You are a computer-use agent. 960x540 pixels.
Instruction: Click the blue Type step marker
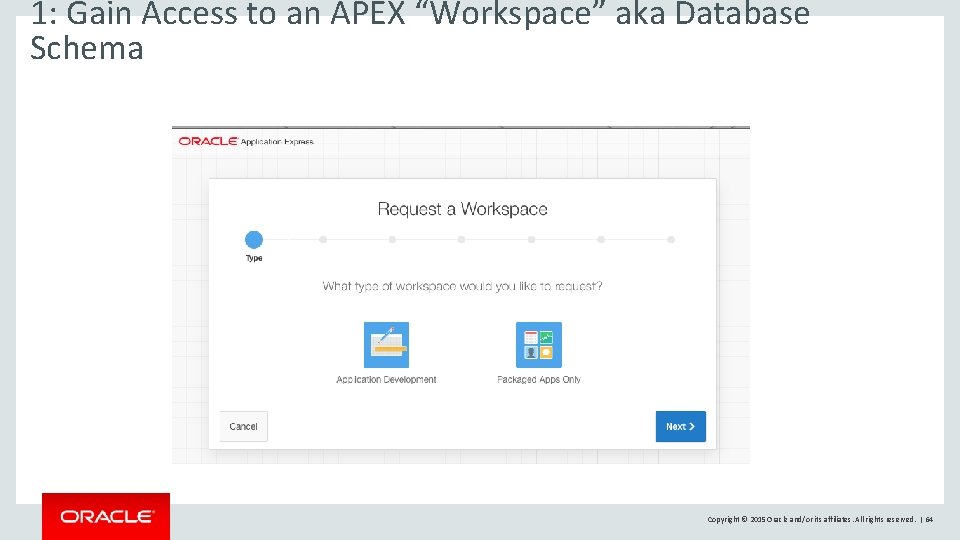pos(254,239)
